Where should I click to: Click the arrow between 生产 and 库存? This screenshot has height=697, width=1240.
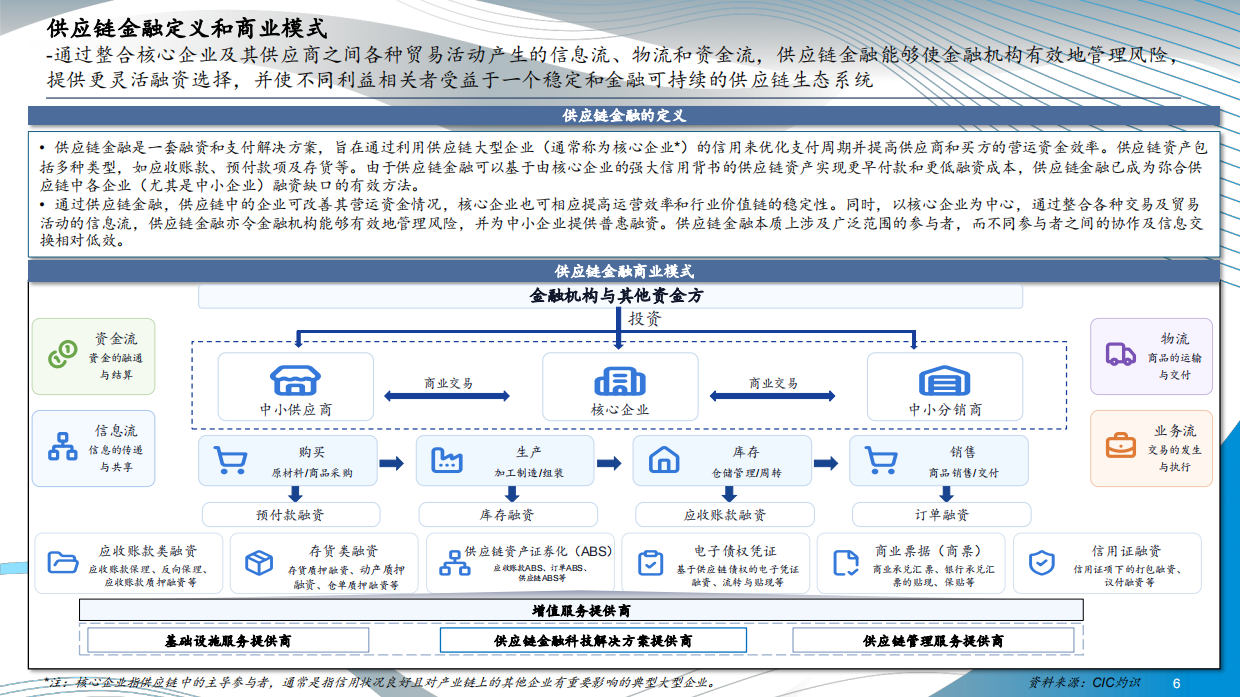pos(609,462)
